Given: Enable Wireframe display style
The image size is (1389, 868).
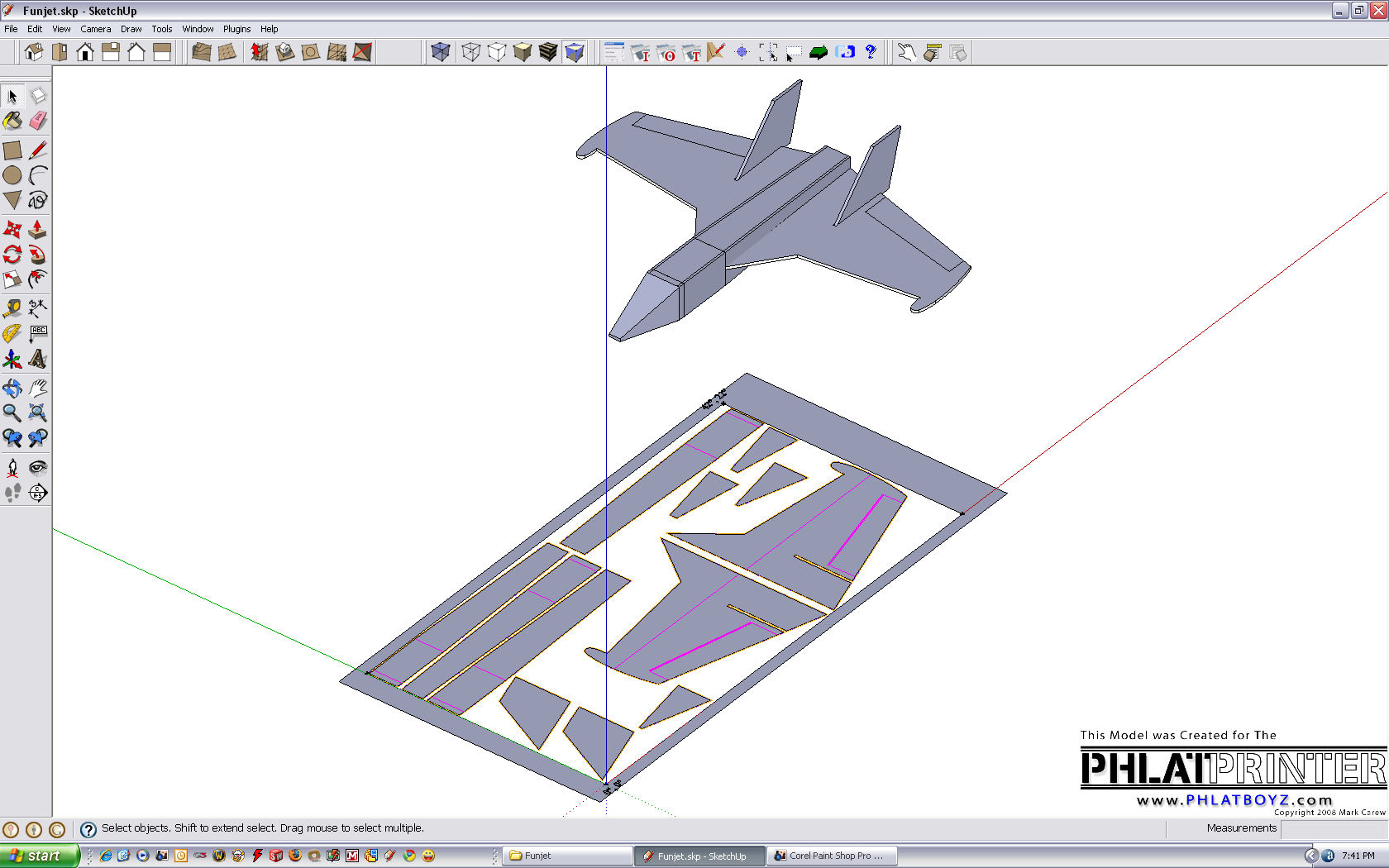Looking at the screenshot, I should tap(471, 52).
